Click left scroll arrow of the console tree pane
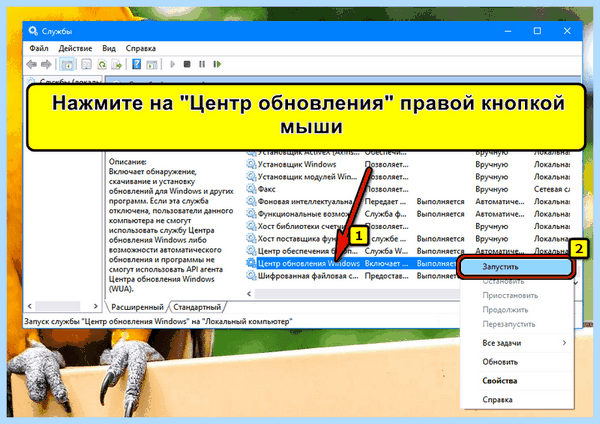Screen dimensions: 600x424 pos(30,306)
